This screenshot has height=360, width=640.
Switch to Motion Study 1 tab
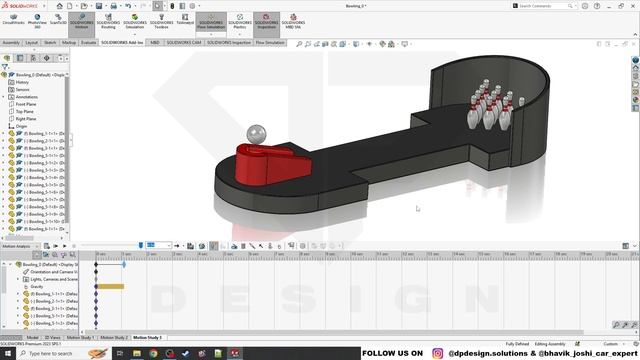(80, 338)
